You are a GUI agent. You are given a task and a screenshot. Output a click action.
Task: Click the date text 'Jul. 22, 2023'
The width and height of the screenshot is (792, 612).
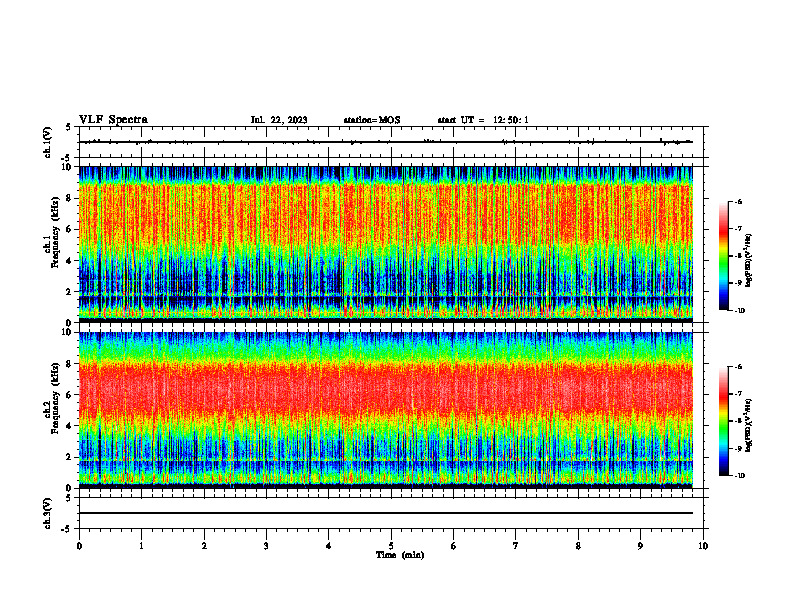pyautogui.click(x=279, y=120)
